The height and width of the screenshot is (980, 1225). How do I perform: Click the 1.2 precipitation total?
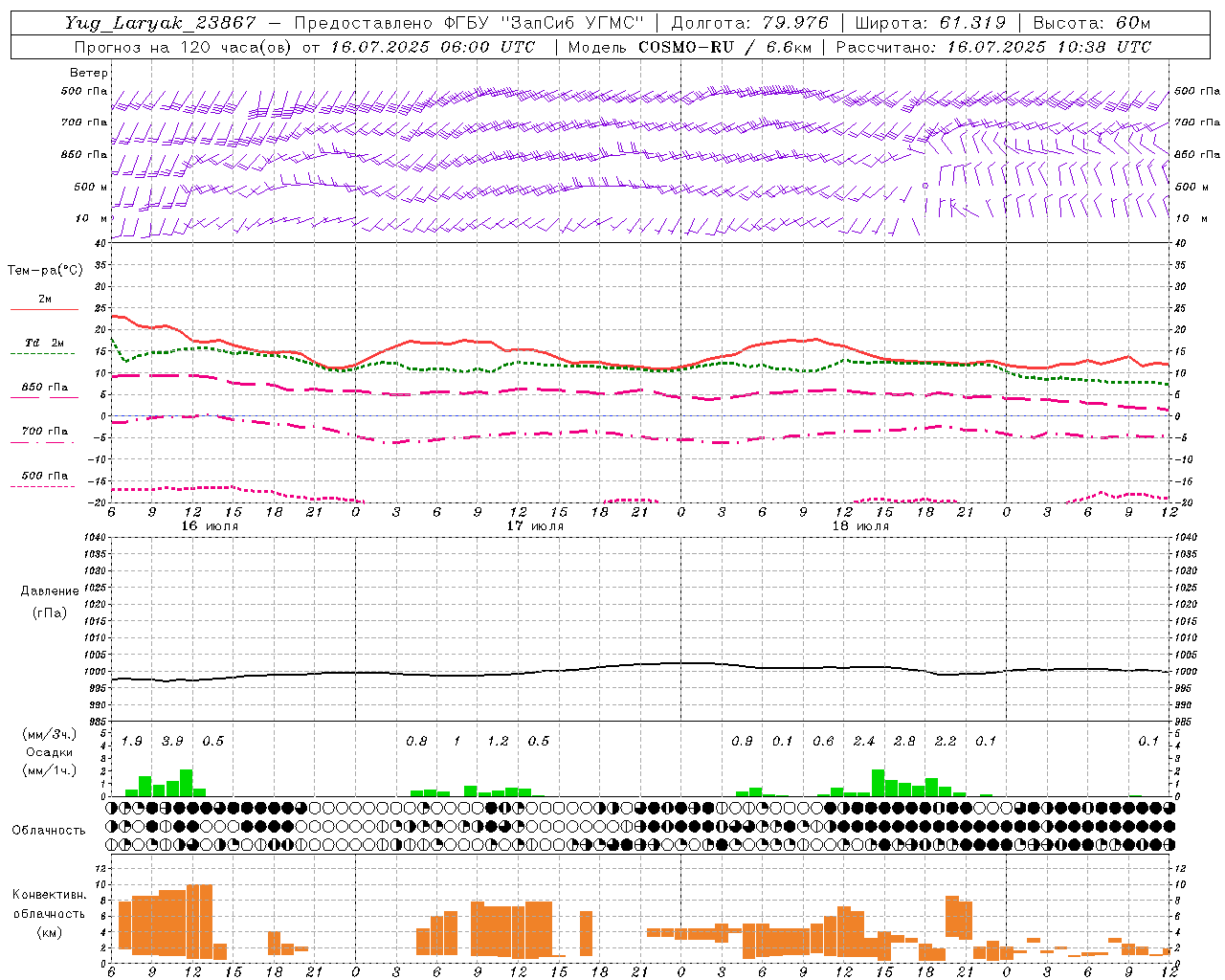click(498, 742)
